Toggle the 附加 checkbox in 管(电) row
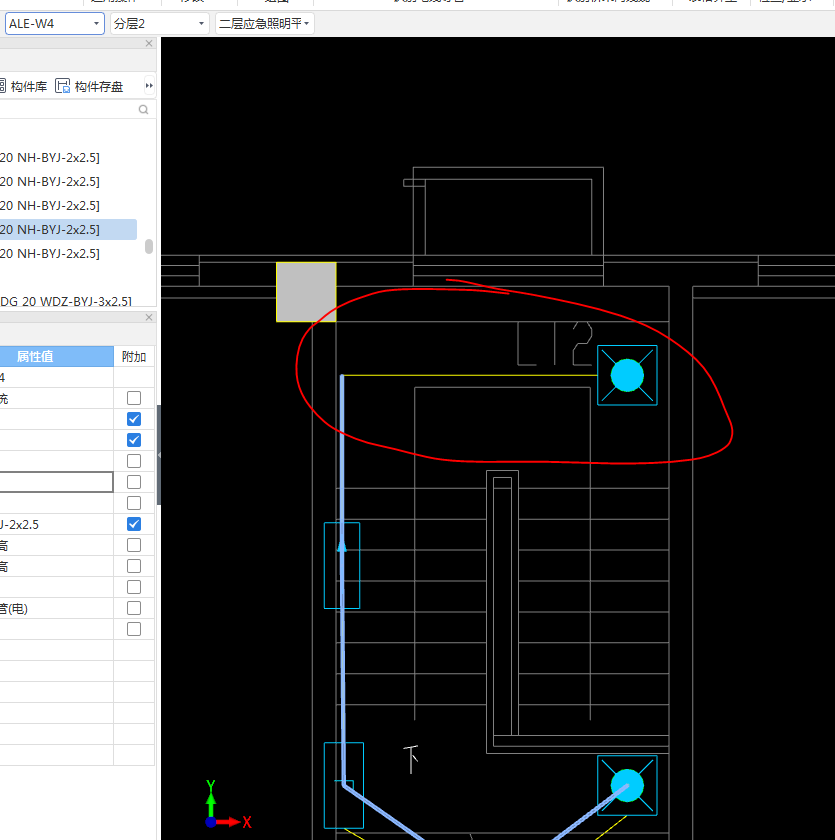 click(134, 608)
